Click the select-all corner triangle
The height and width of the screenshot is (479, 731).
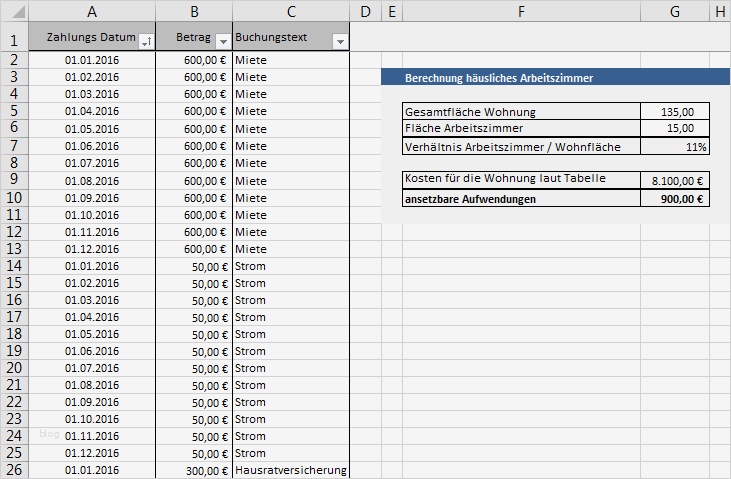[x=18, y=11]
